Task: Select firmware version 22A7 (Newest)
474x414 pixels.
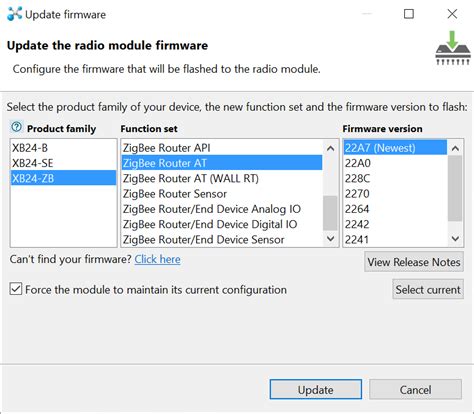Action: pos(395,148)
